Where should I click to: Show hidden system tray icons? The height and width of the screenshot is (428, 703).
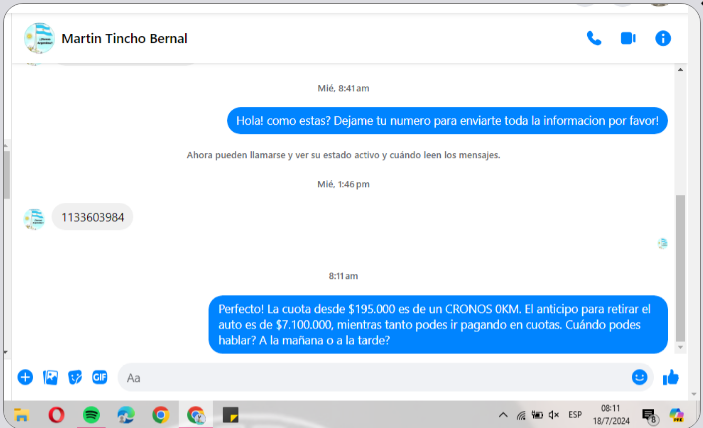coord(503,415)
